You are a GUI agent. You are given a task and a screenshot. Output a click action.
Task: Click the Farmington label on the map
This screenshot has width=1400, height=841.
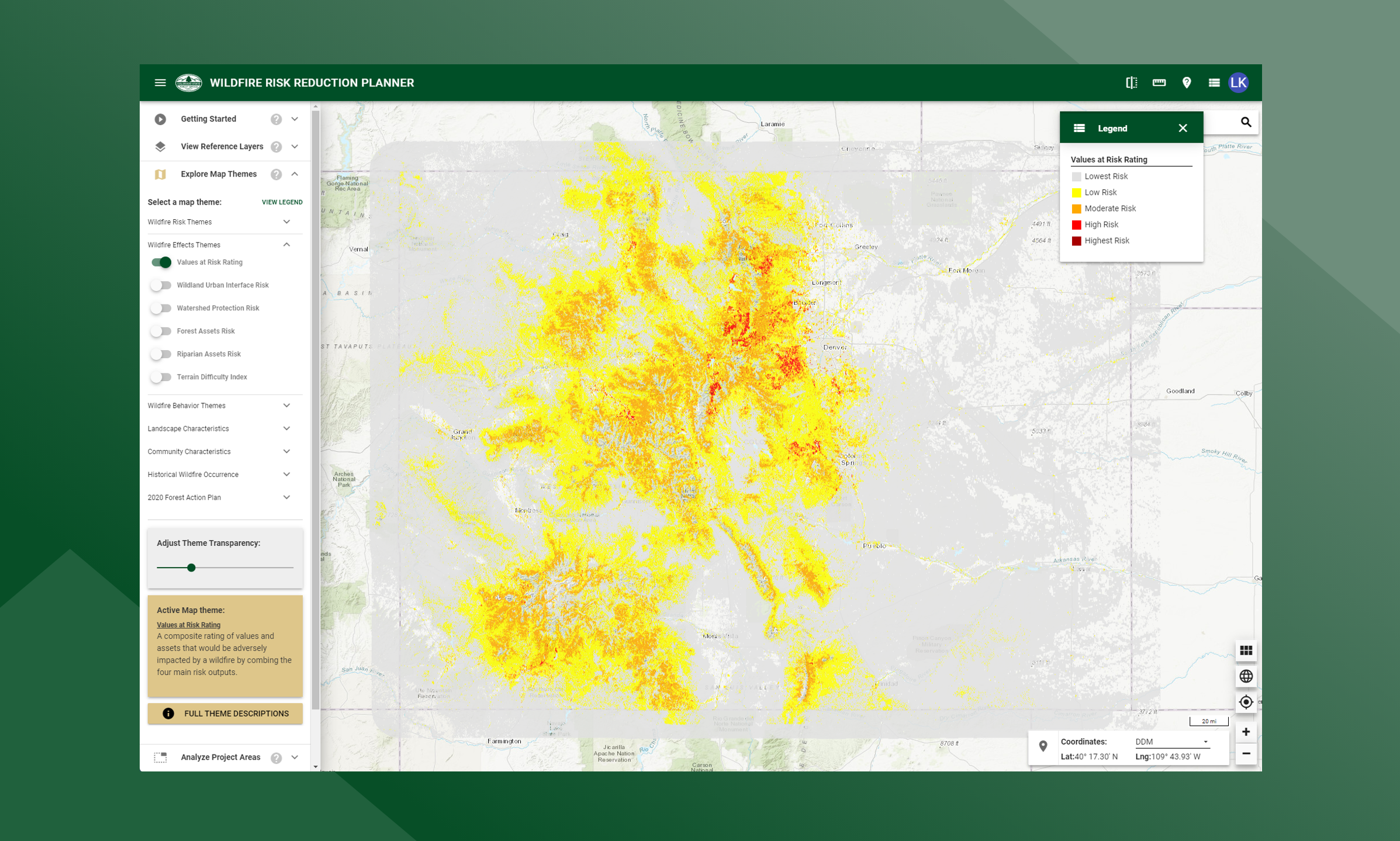point(504,741)
